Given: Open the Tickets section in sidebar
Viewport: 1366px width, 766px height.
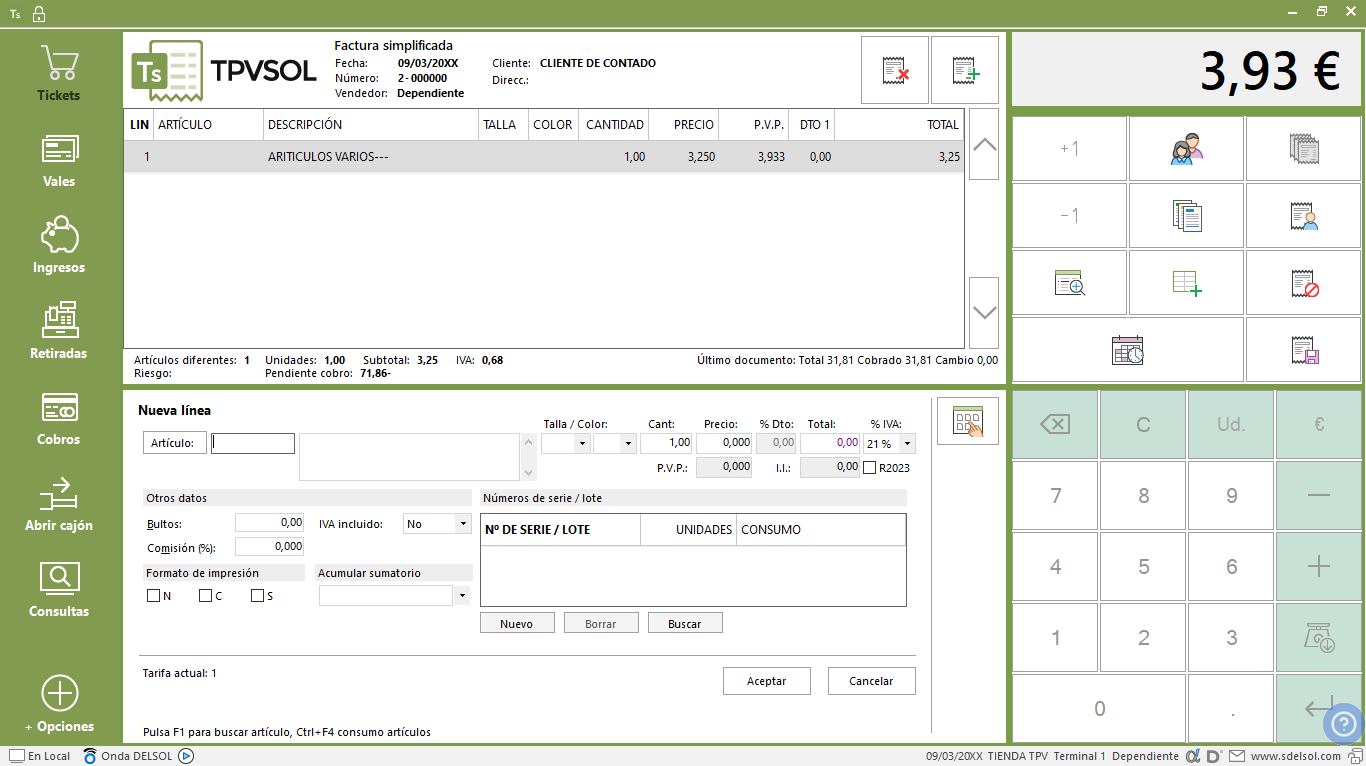Looking at the screenshot, I should (59, 74).
